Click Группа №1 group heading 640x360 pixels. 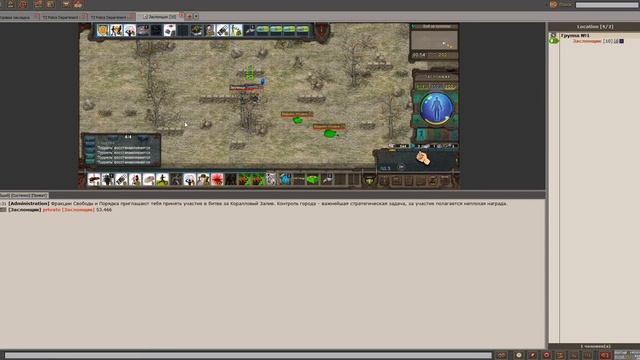(575, 36)
